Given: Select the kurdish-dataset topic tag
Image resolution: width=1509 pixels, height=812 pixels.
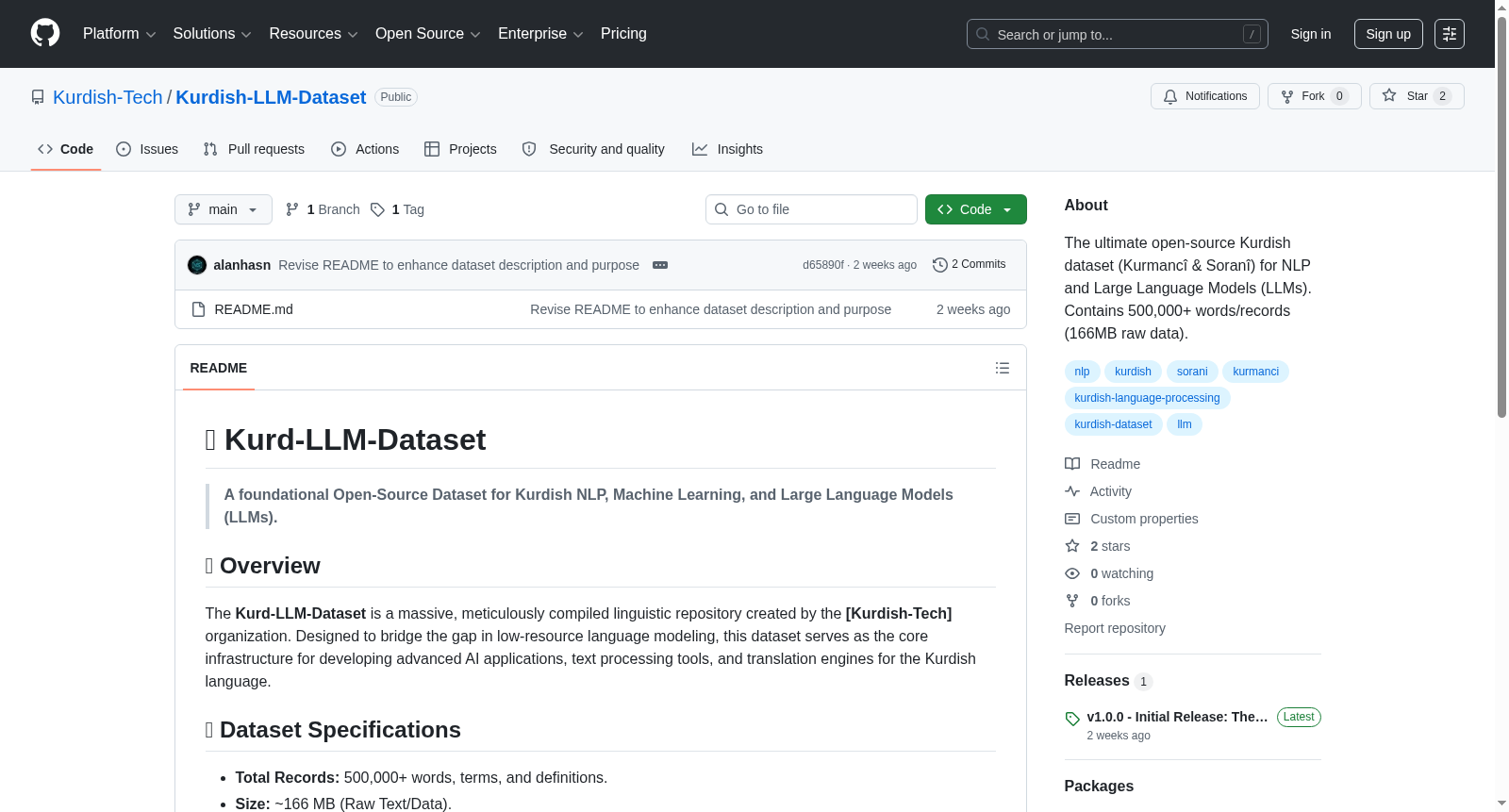Looking at the screenshot, I should tap(1113, 424).
